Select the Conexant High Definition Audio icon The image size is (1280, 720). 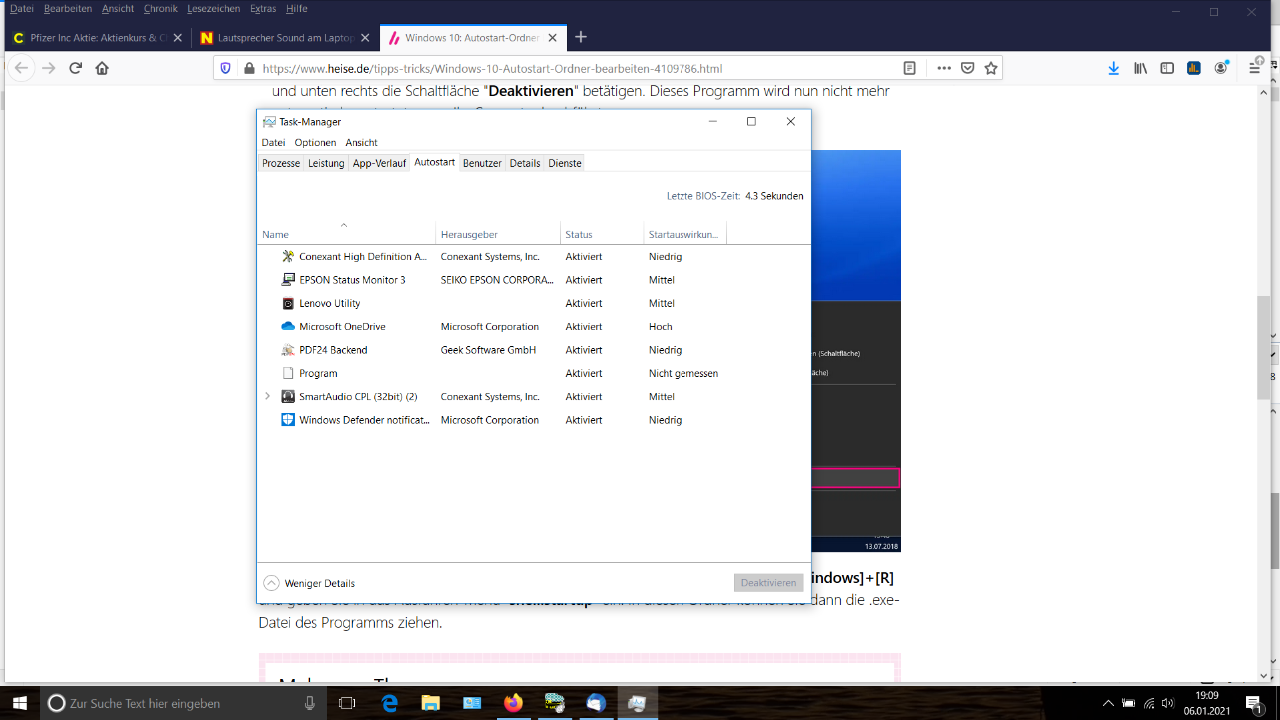click(x=288, y=257)
